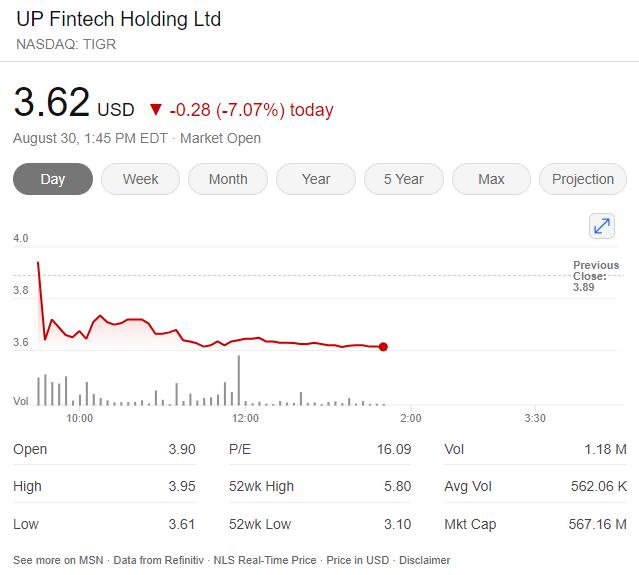
Task: Switch to the Week range tab
Action: pyautogui.click(x=140, y=179)
